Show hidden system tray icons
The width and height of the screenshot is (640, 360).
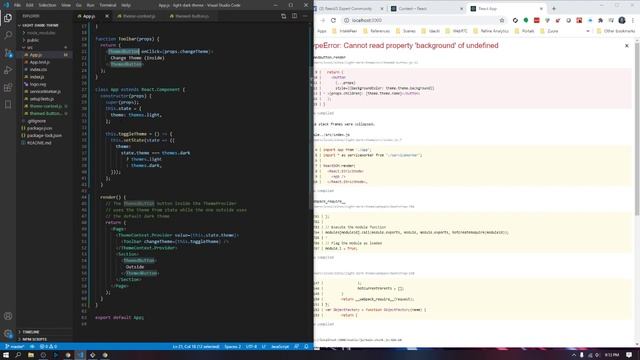[573, 355]
